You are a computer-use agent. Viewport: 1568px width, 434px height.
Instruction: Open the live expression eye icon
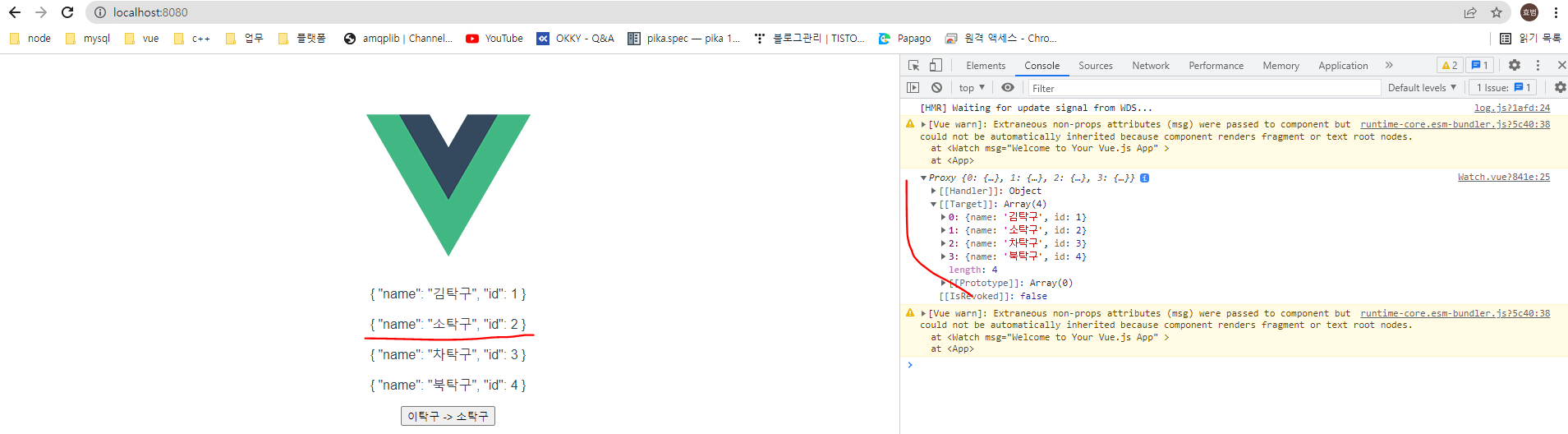(1008, 87)
